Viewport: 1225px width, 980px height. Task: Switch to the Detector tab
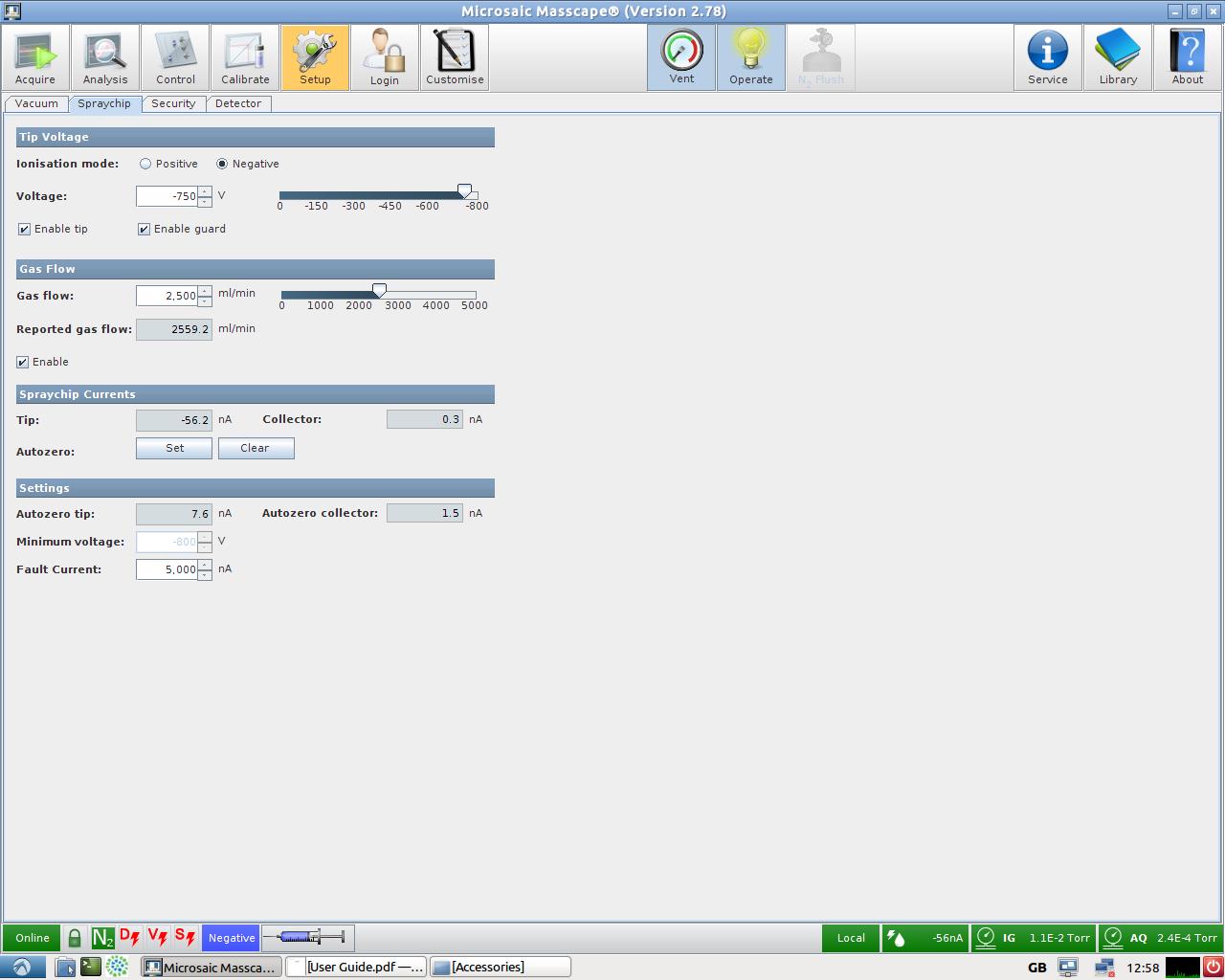(238, 103)
